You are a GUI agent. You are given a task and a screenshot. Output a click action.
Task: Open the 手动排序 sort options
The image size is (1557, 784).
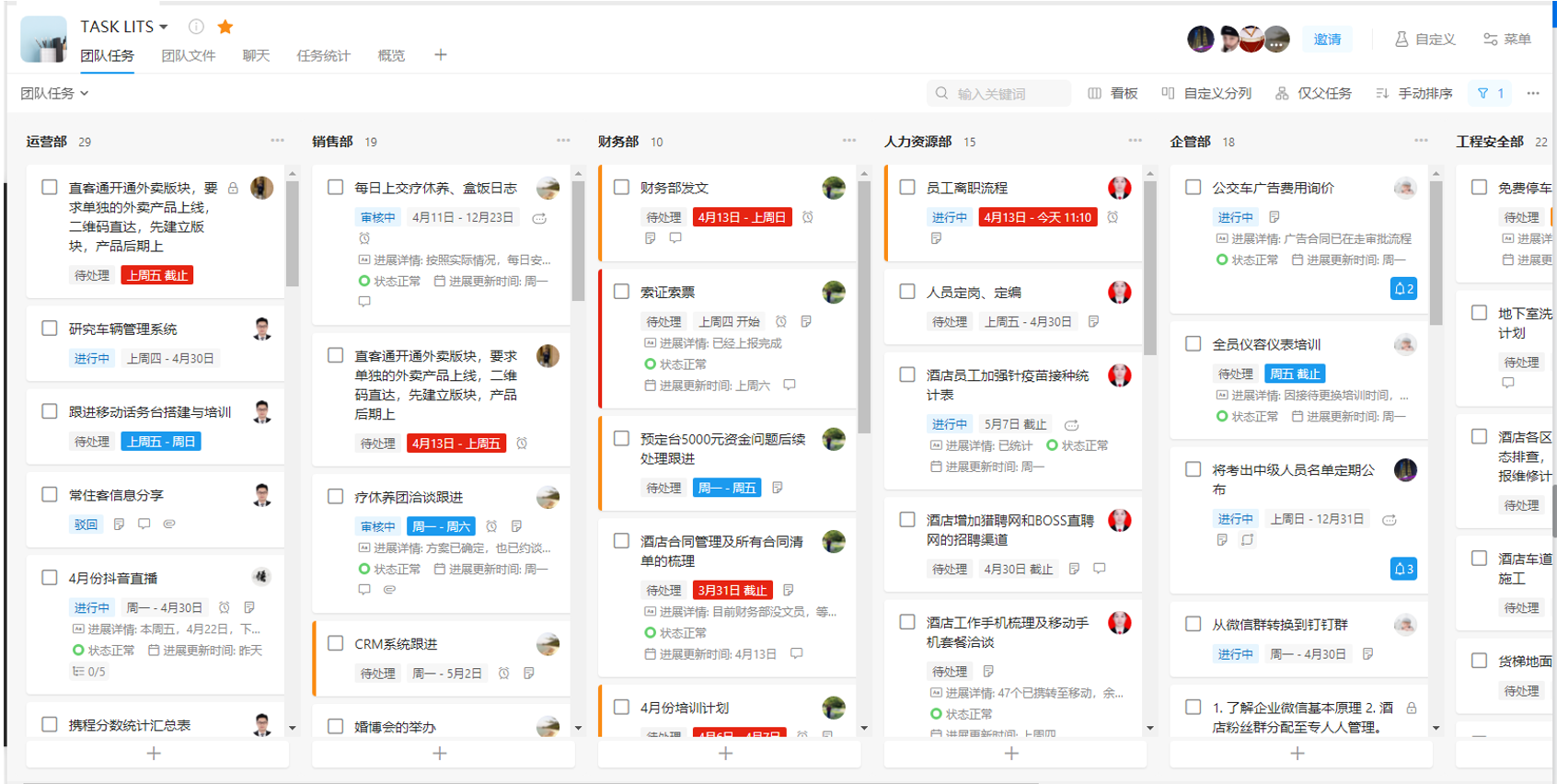pyautogui.click(x=1414, y=93)
